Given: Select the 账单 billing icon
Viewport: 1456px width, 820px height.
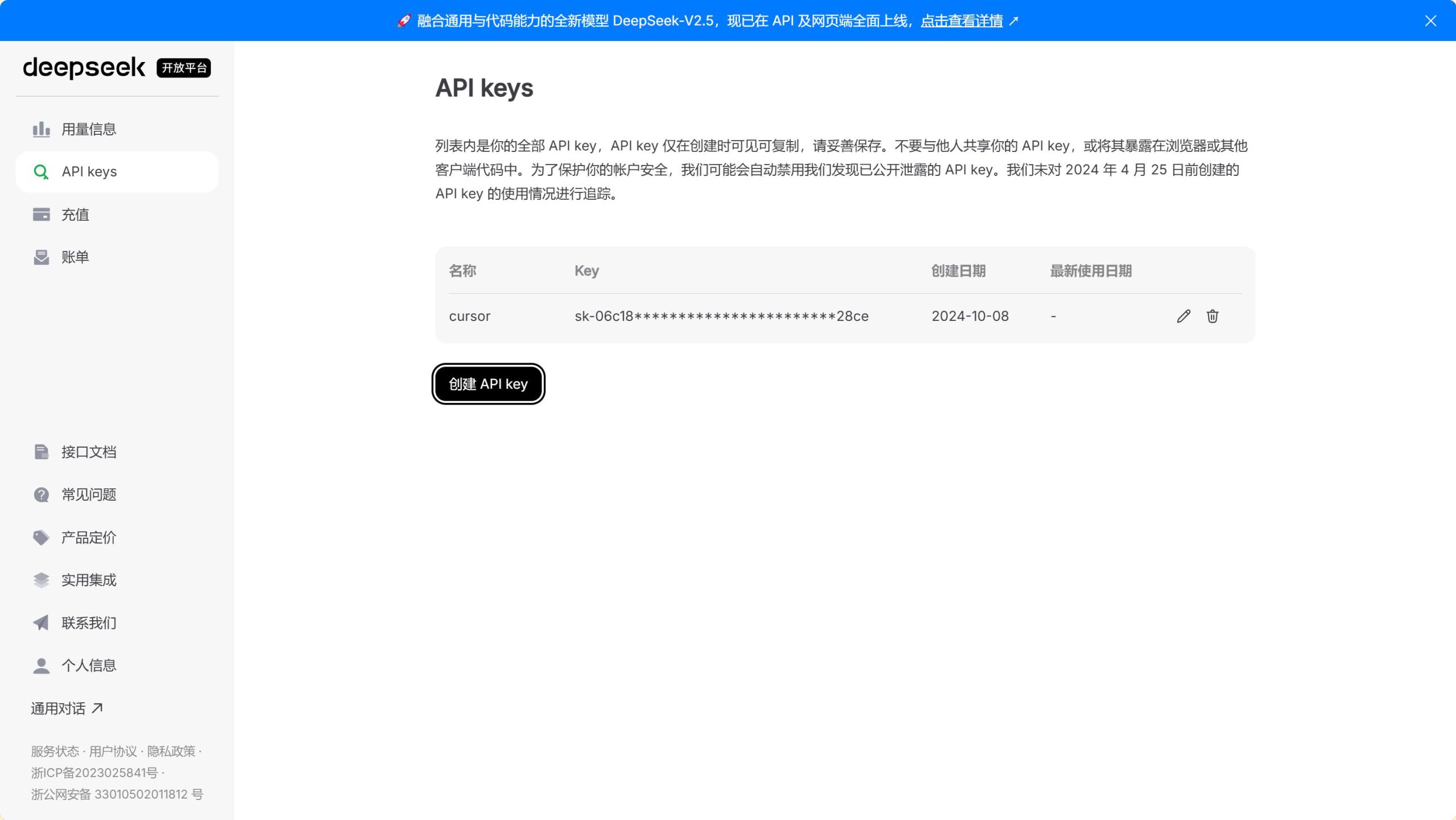Looking at the screenshot, I should pos(41,257).
